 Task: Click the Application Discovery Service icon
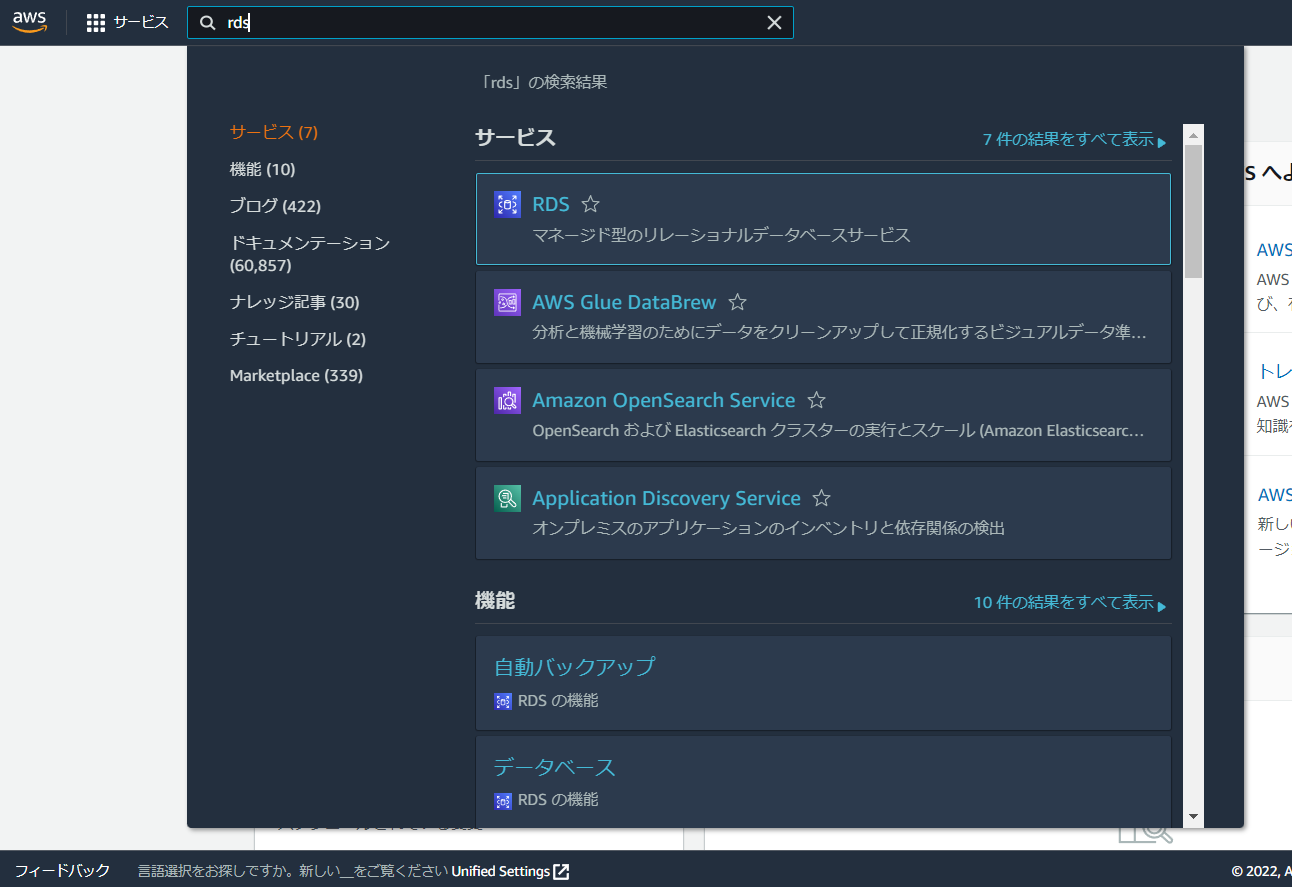click(507, 498)
